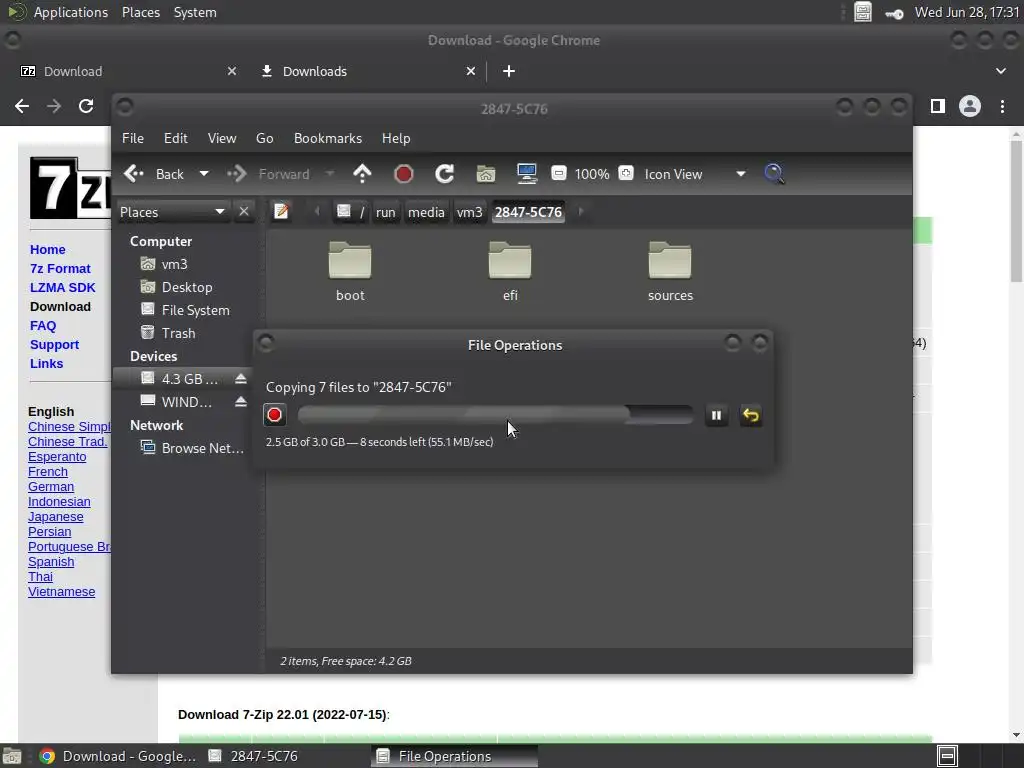Select the 2847-5C76 path segment
The height and width of the screenshot is (768, 1024).
[528, 212]
